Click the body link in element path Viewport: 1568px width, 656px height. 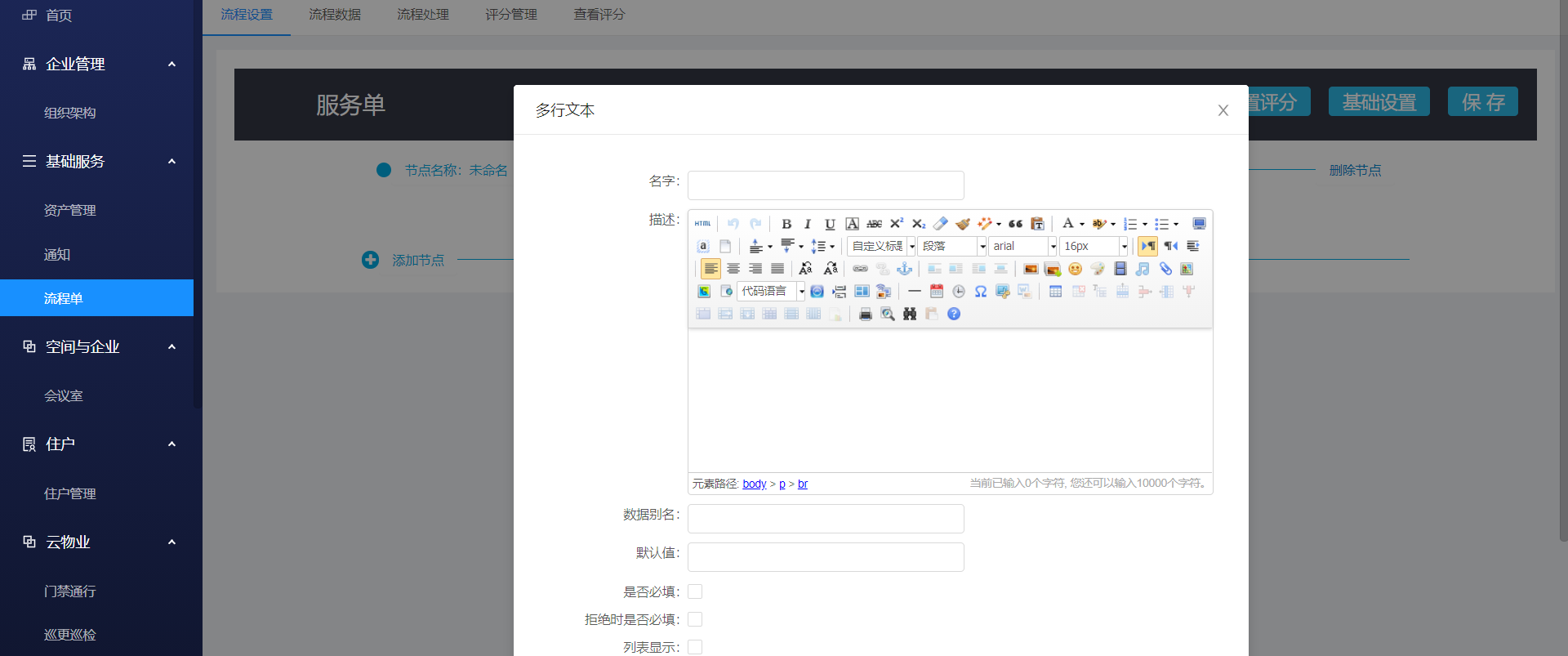754,484
